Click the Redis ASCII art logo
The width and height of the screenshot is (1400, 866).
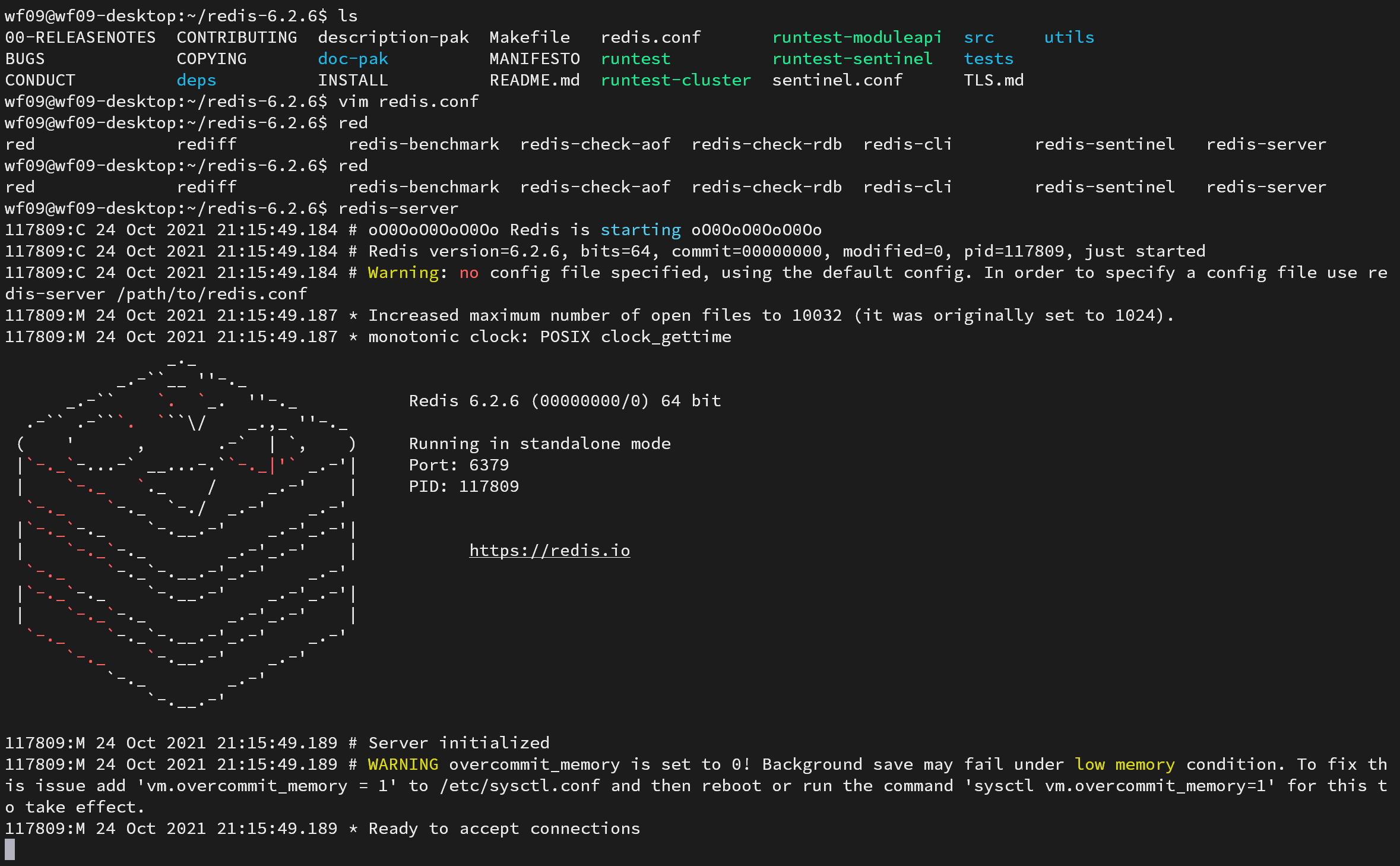(187, 532)
